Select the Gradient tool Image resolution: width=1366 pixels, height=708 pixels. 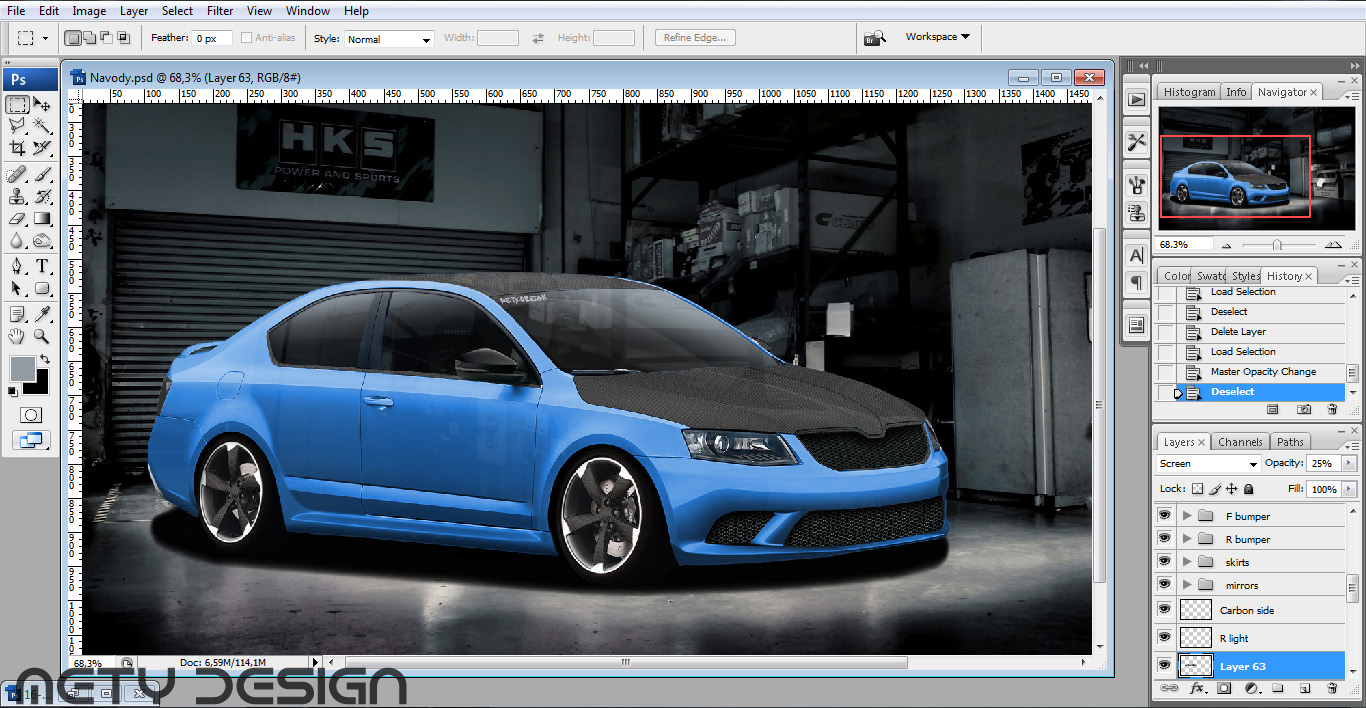coord(42,218)
